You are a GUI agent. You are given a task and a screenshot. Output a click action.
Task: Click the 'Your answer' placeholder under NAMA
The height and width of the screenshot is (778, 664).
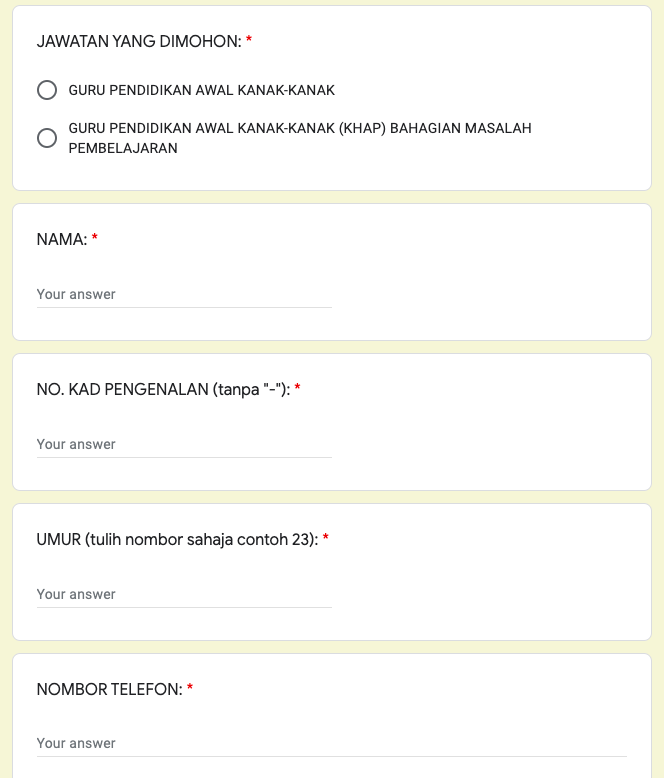76,295
